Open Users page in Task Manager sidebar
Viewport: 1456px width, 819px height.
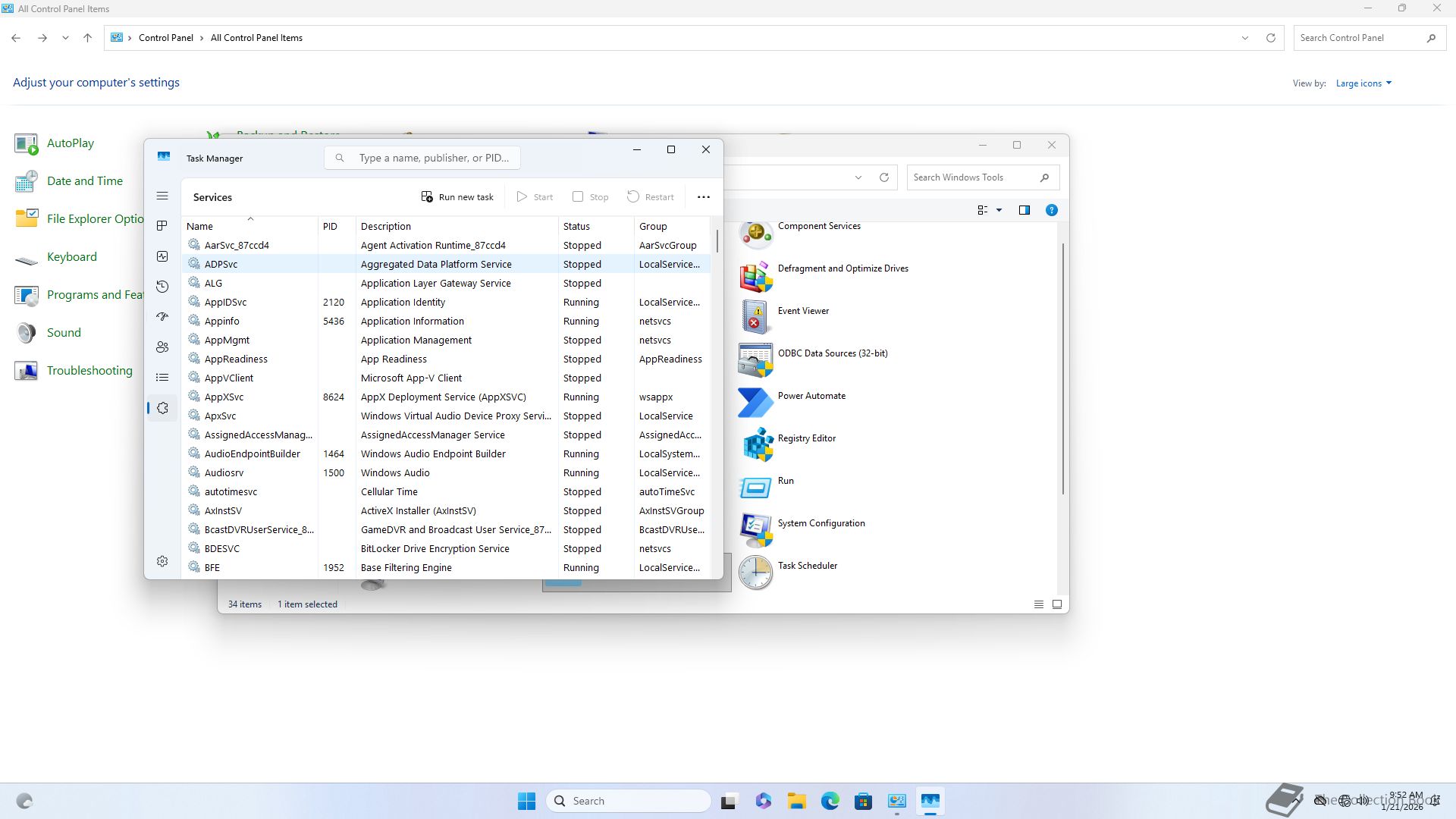coord(162,347)
